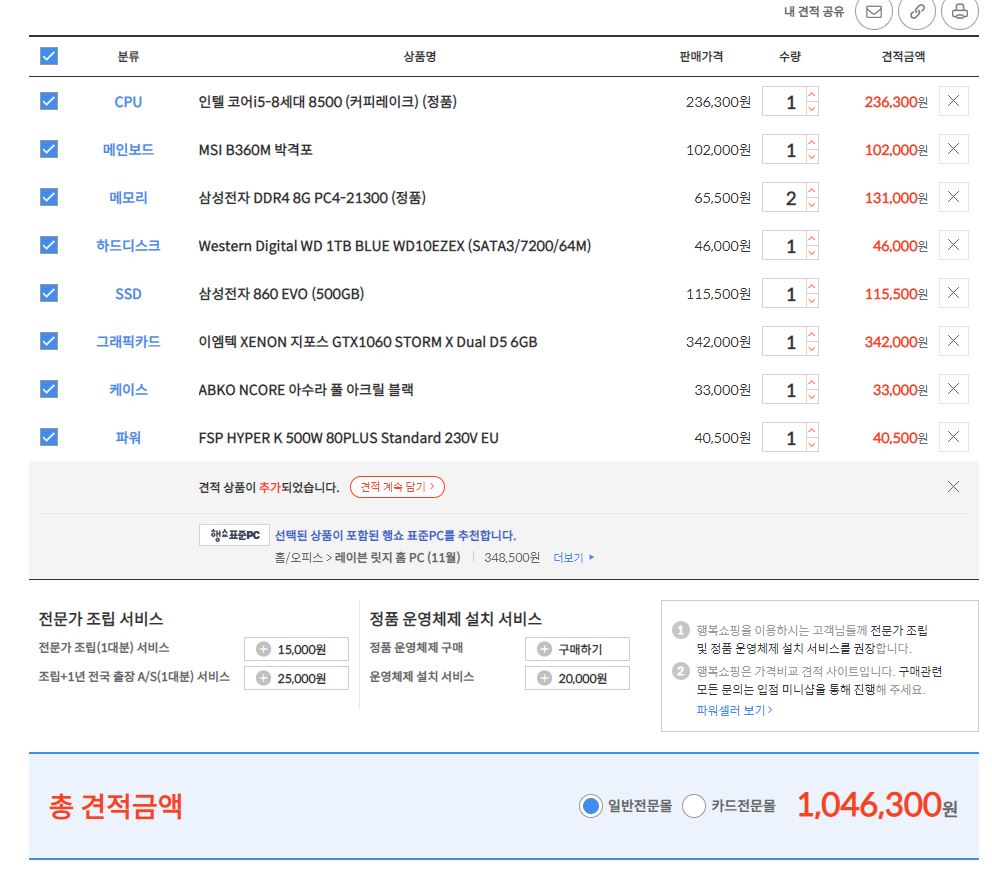Screen dimensions: 992x873
Task: Open the 메인보드 category
Action: (128, 150)
